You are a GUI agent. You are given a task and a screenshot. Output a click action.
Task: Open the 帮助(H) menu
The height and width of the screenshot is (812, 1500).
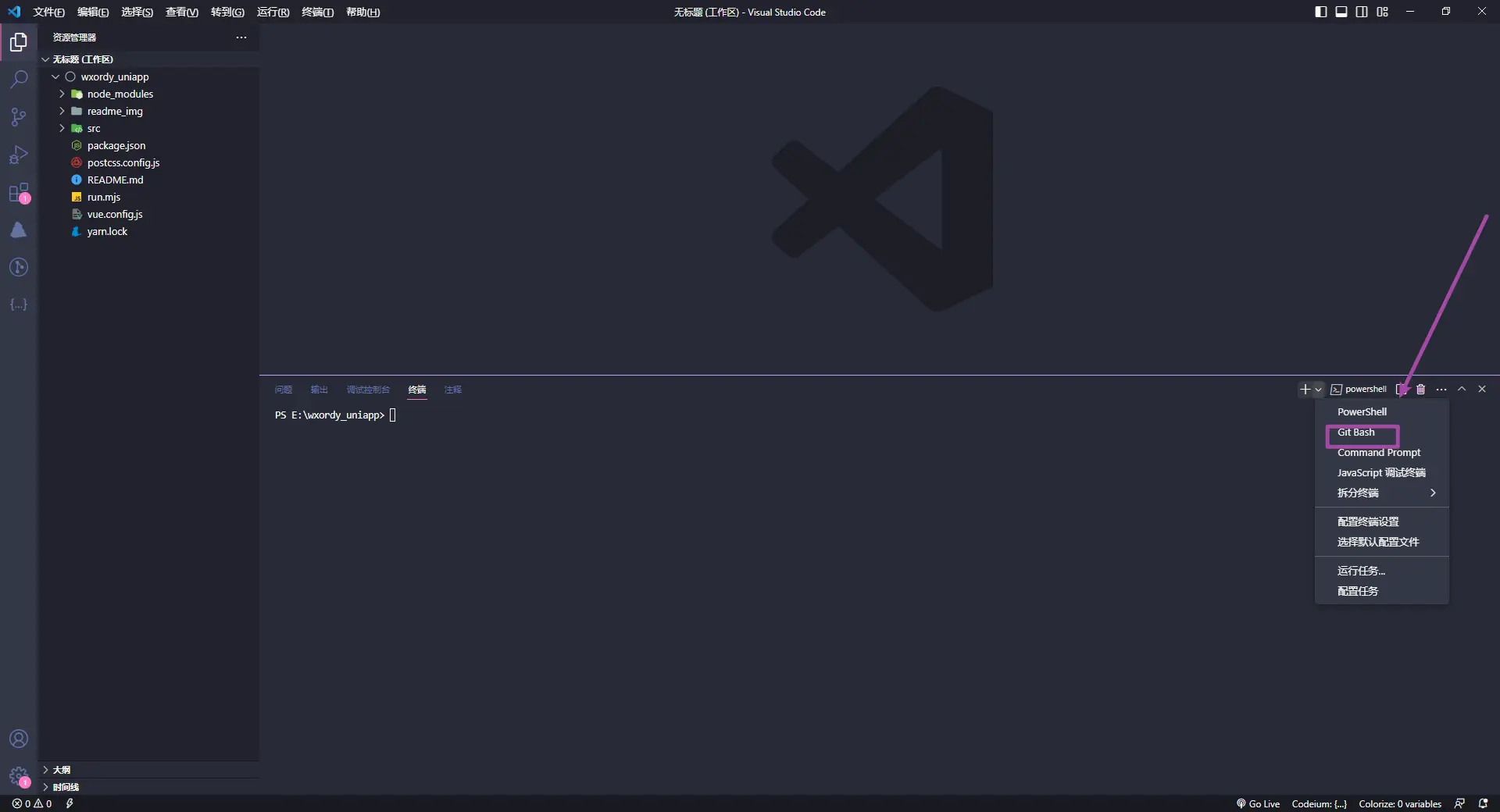[362, 12]
